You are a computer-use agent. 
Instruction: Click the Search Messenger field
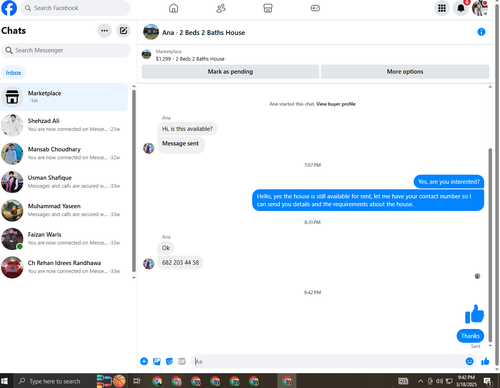(66, 50)
